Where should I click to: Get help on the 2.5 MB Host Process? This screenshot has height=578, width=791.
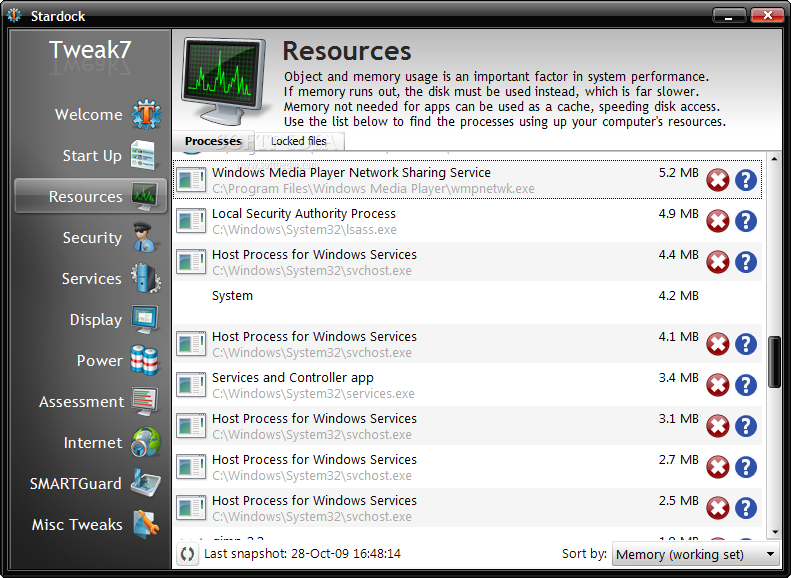pos(746,508)
